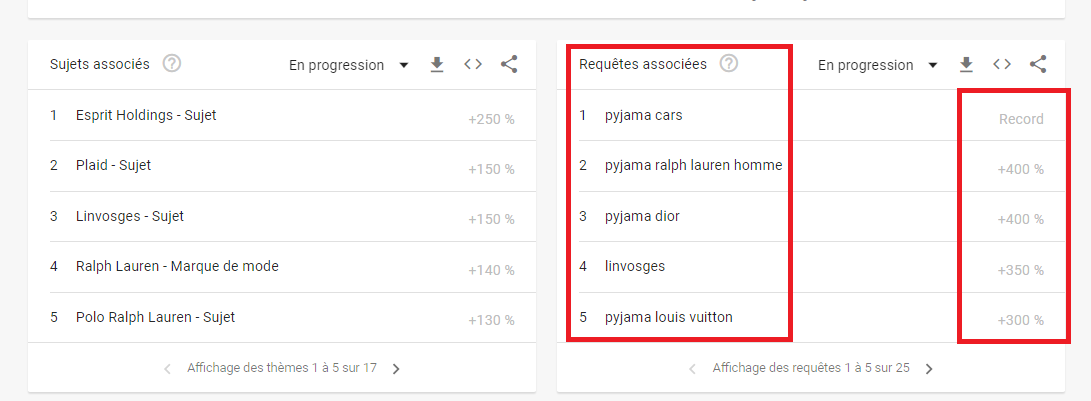Open help icon next to Sujets associés
1091x401 pixels.
pos(172,64)
